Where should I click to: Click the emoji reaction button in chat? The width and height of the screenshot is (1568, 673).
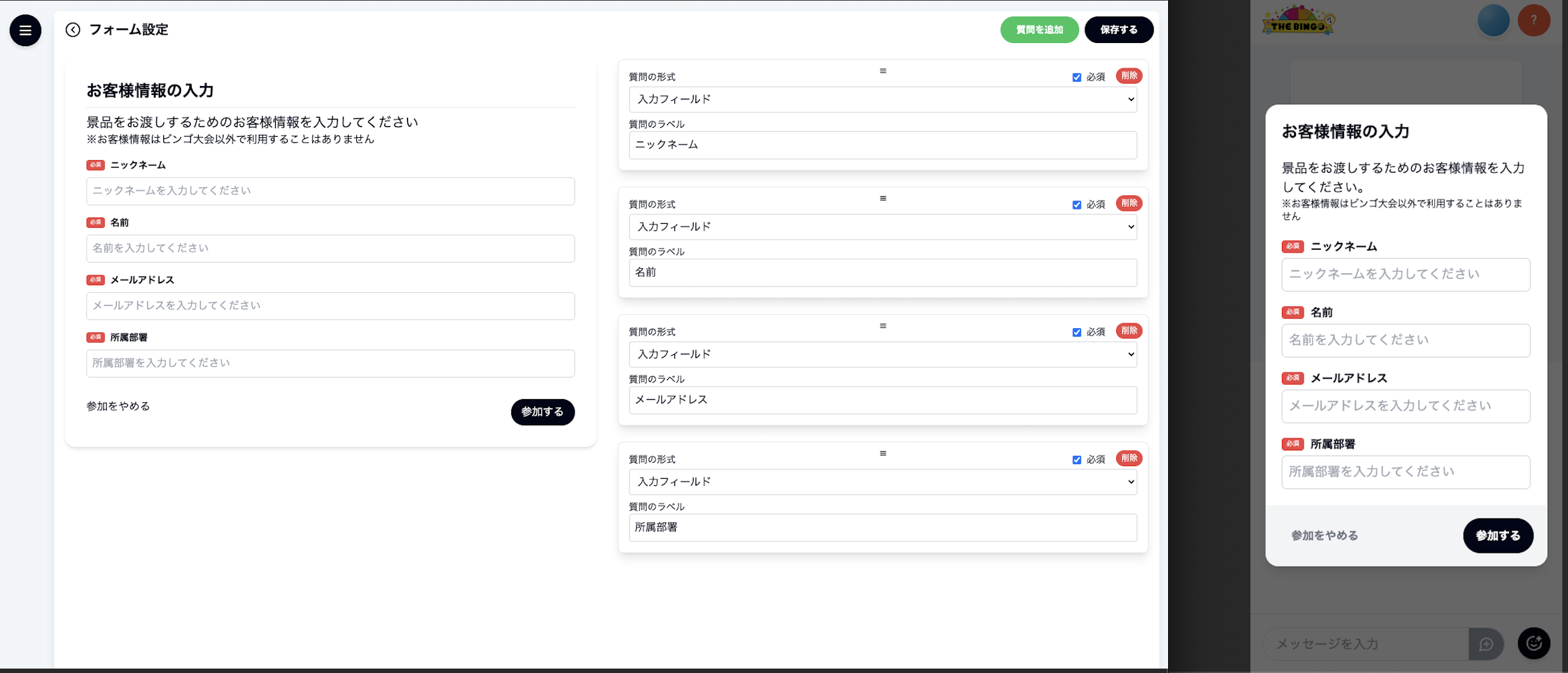(x=1533, y=643)
